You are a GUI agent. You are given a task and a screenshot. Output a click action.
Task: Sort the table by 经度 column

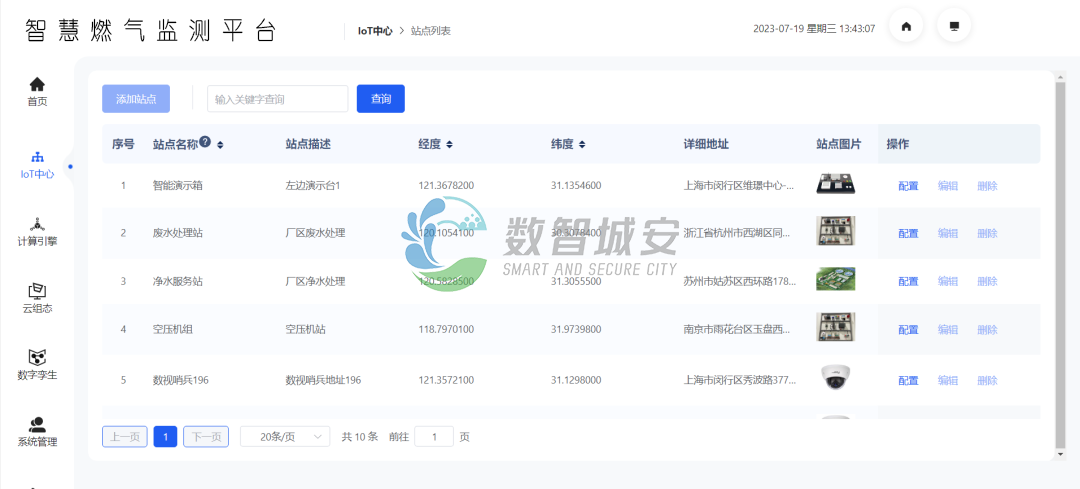pos(449,145)
